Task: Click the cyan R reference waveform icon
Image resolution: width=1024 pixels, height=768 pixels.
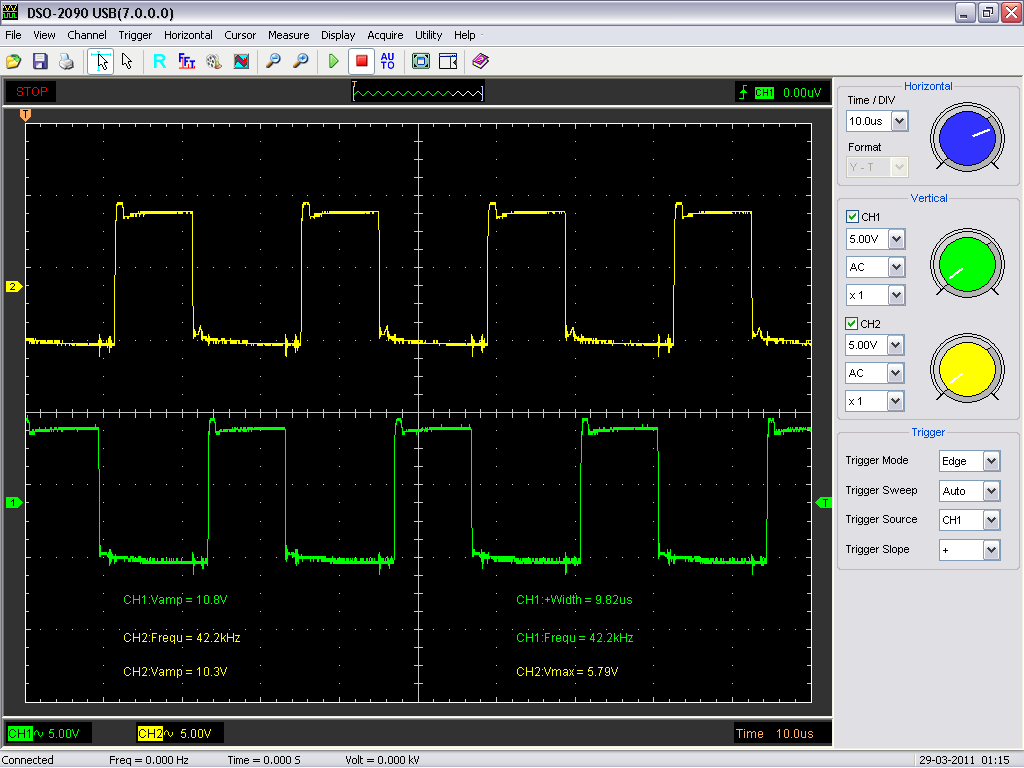Action: click(x=159, y=61)
